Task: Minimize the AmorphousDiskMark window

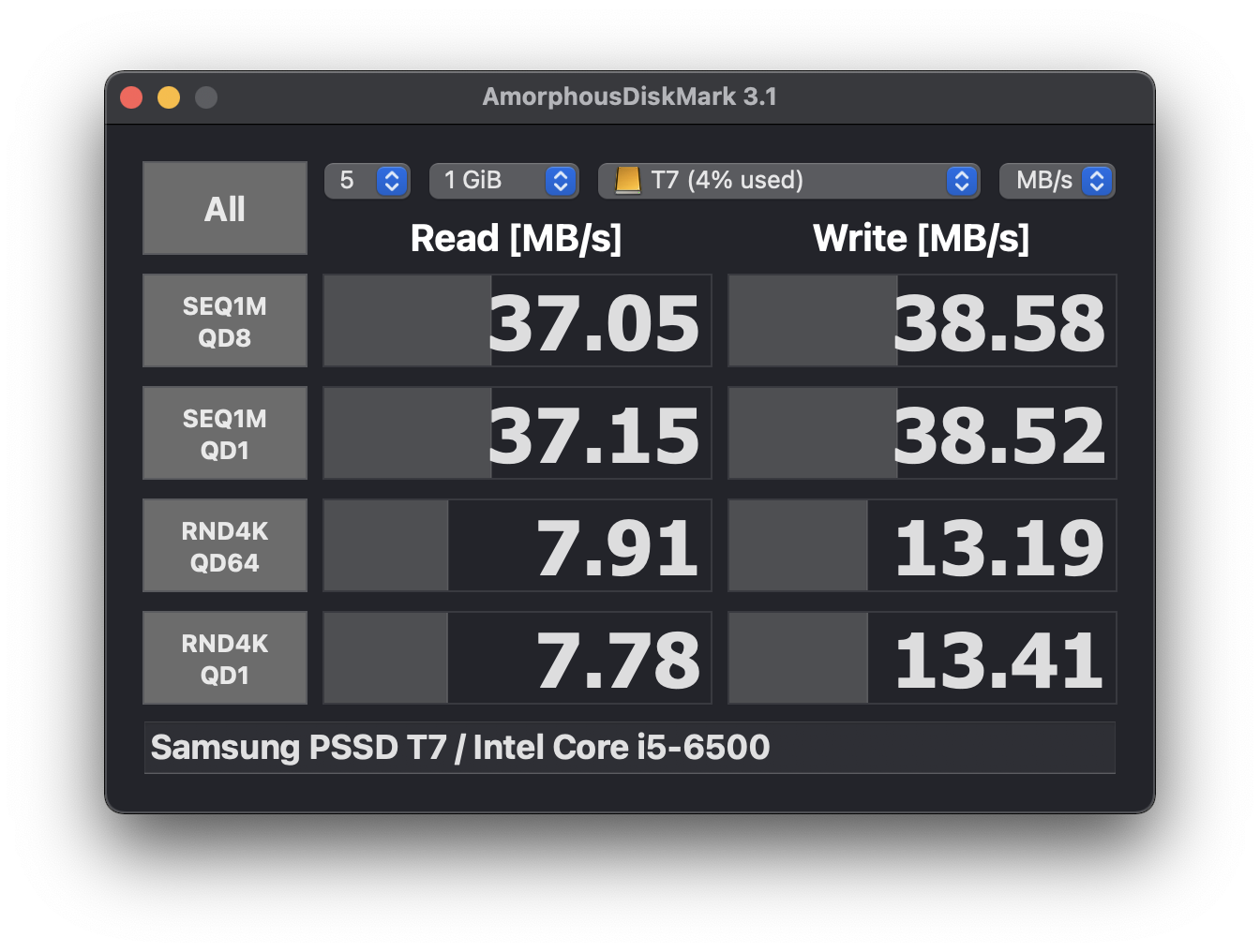Action: (169, 97)
